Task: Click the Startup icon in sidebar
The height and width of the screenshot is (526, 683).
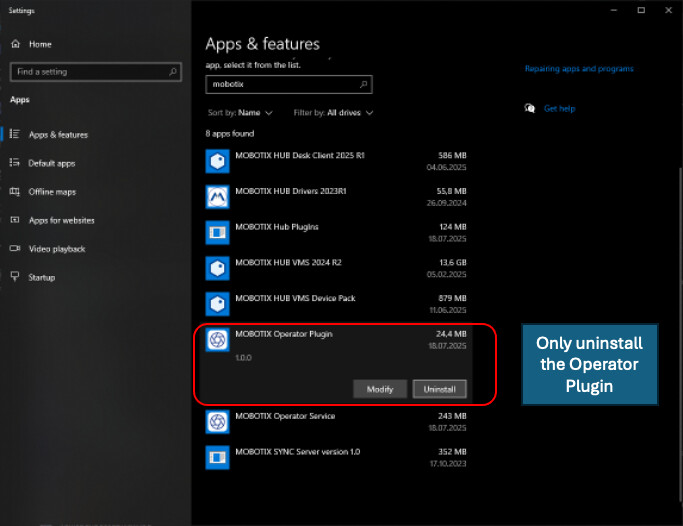Action: [15, 276]
